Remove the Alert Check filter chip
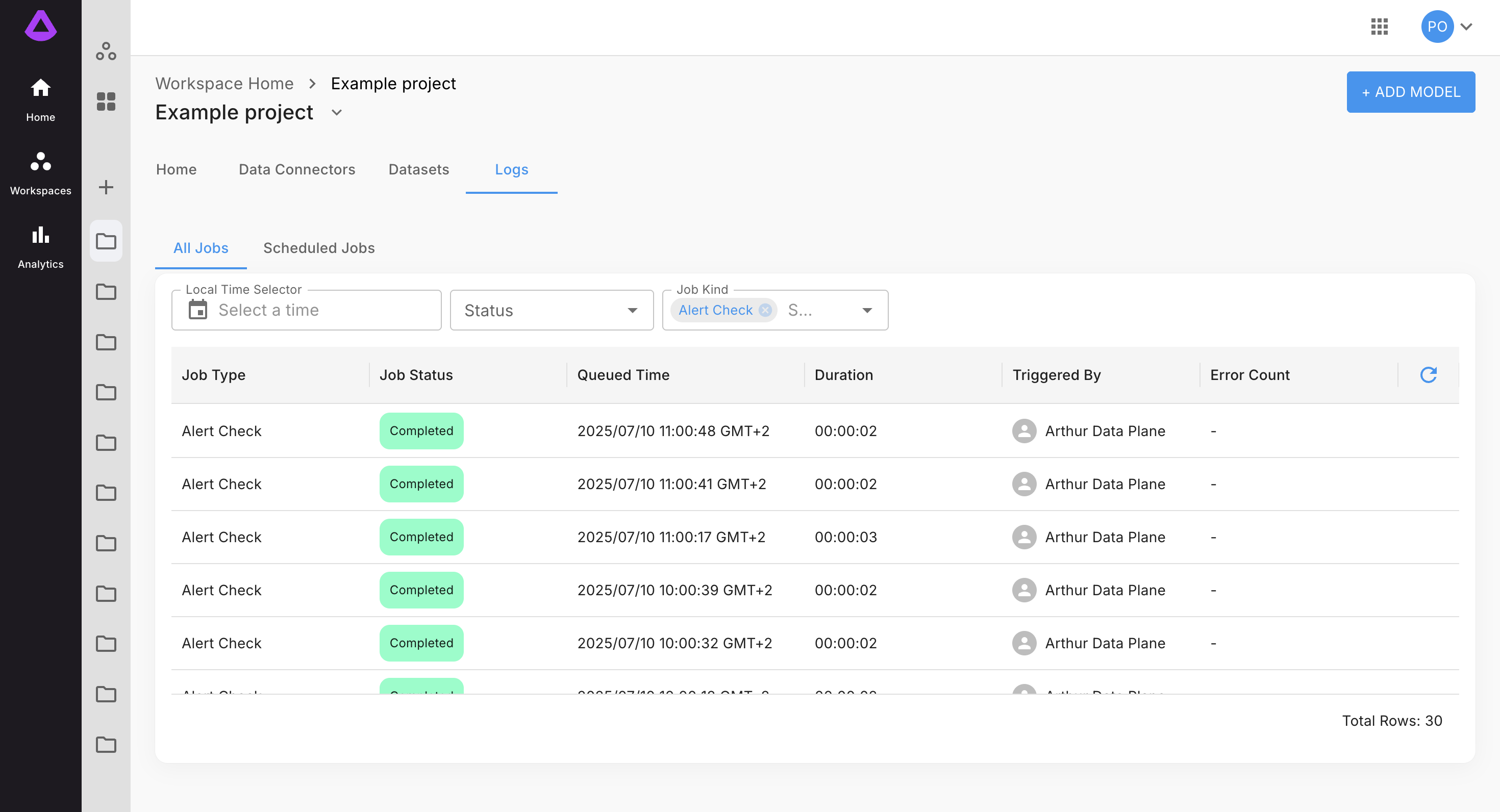 765,310
